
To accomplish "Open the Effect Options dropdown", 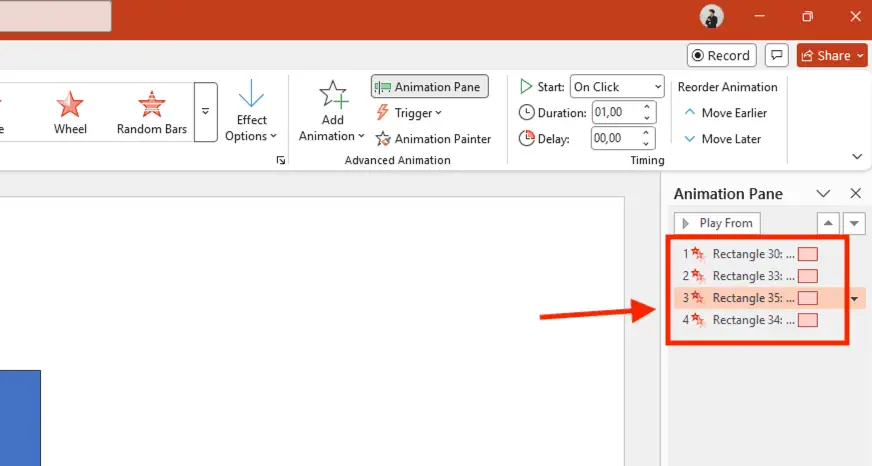I will [251, 111].
